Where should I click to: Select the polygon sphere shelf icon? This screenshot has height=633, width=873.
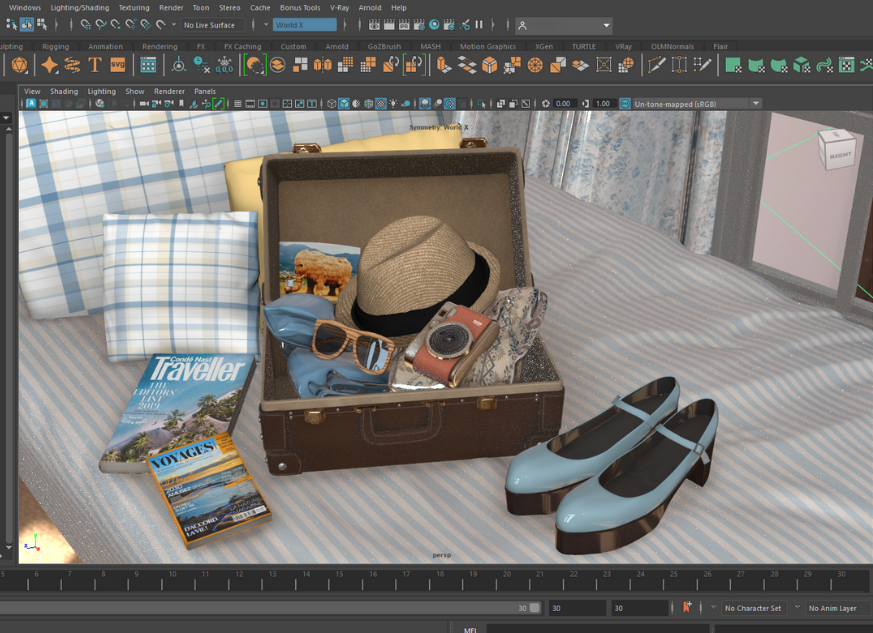pos(20,65)
